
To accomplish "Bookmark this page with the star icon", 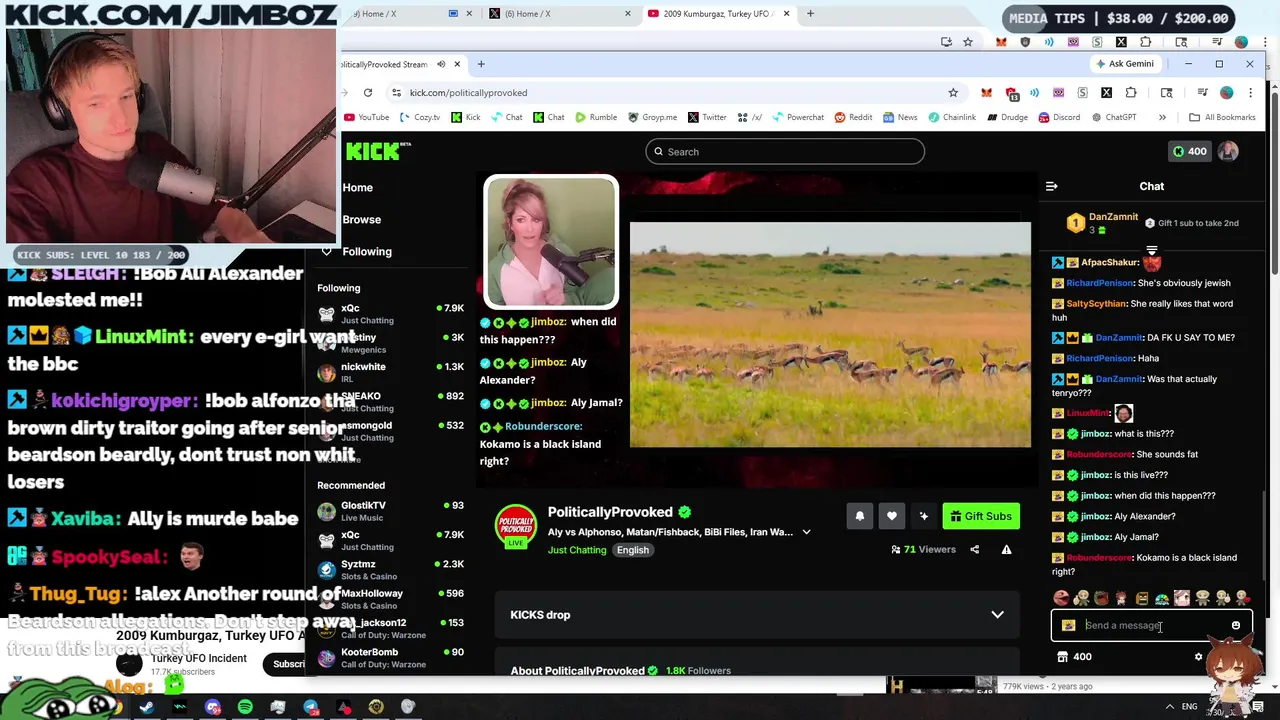I will tap(953, 92).
